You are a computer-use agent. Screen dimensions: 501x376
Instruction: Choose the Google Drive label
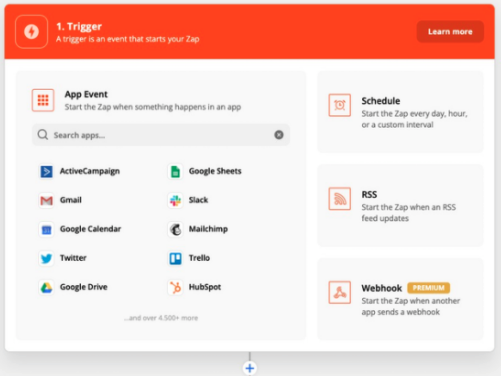click(84, 287)
